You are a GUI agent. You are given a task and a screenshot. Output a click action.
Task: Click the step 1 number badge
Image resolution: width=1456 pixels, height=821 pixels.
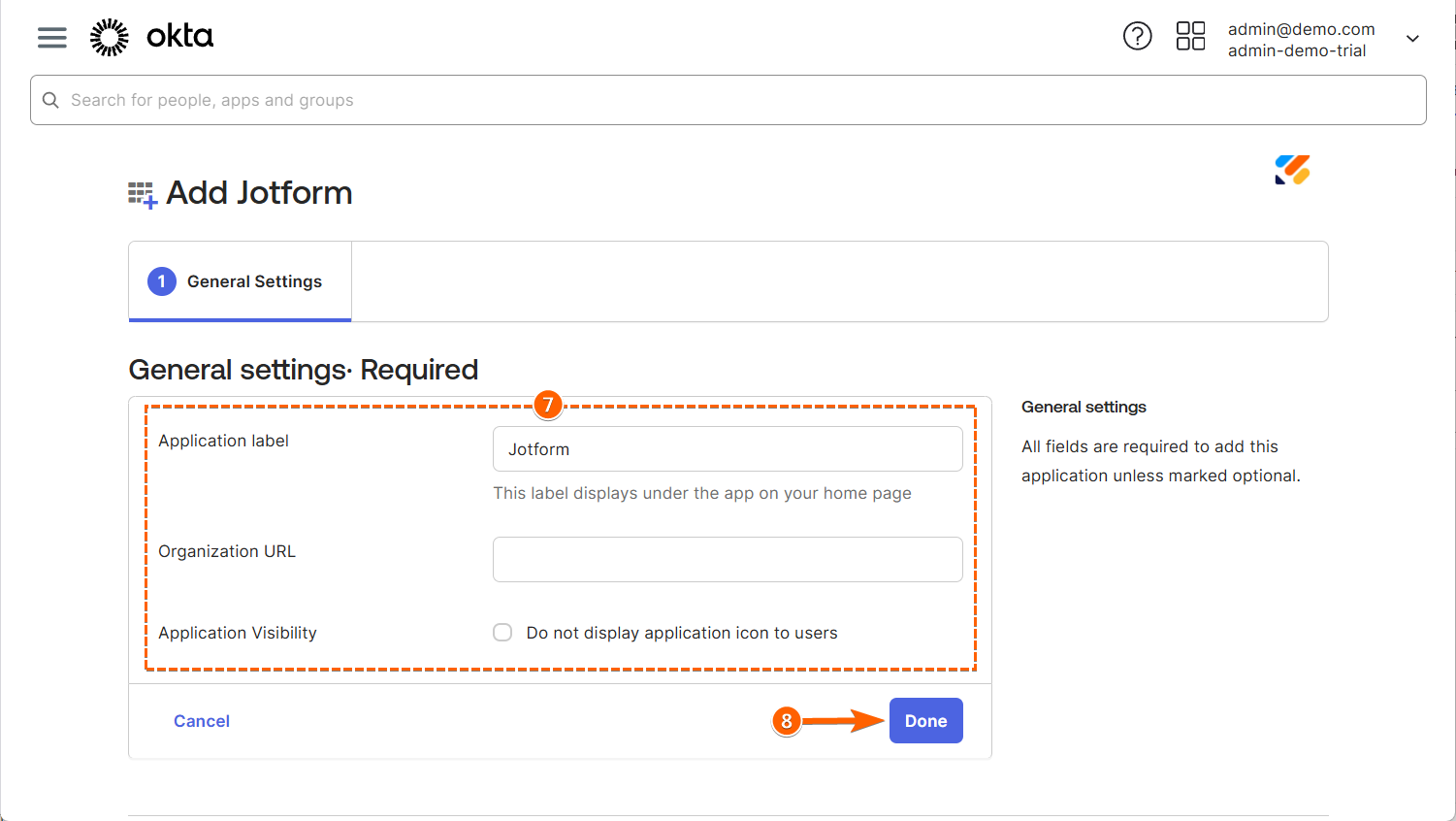point(162,281)
